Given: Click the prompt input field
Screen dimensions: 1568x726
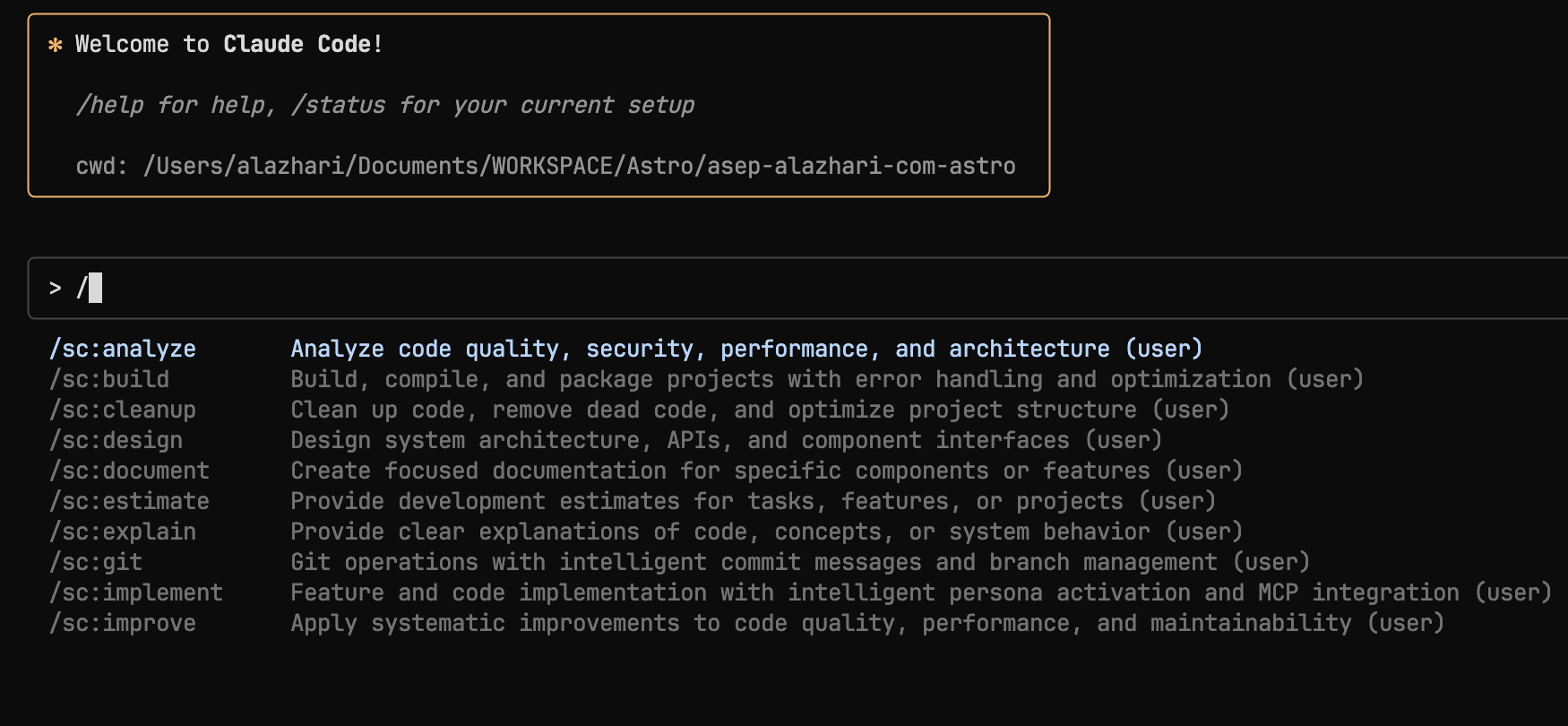Looking at the screenshot, I should [x=797, y=288].
